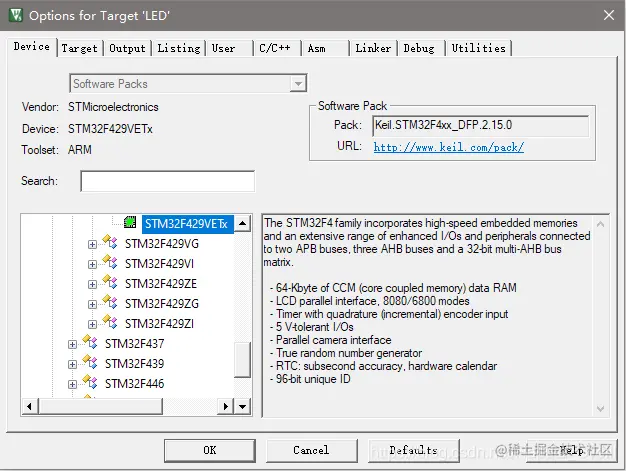Click the green chip icon beside STM32F429VETx

coord(130,222)
